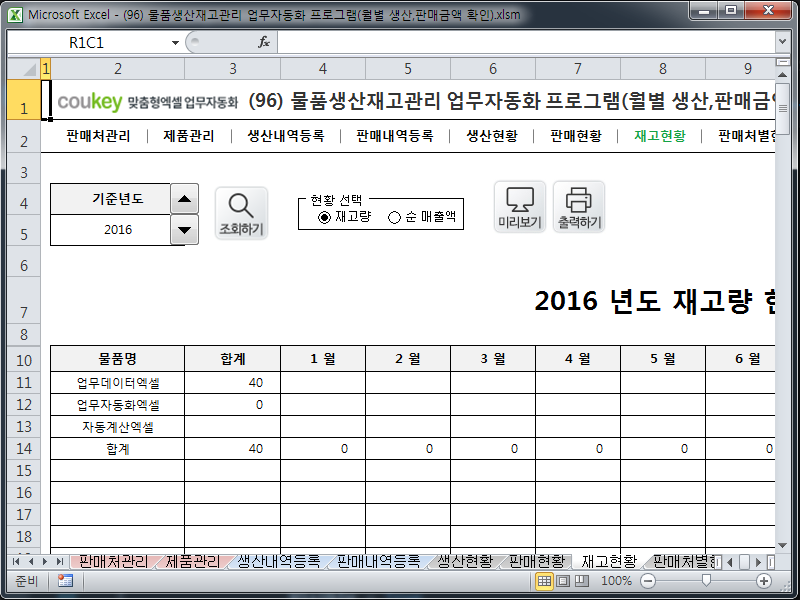The width and height of the screenshot is (800, 600).
Task: Select the 3 월 column header cell
Action: (493, 359)
